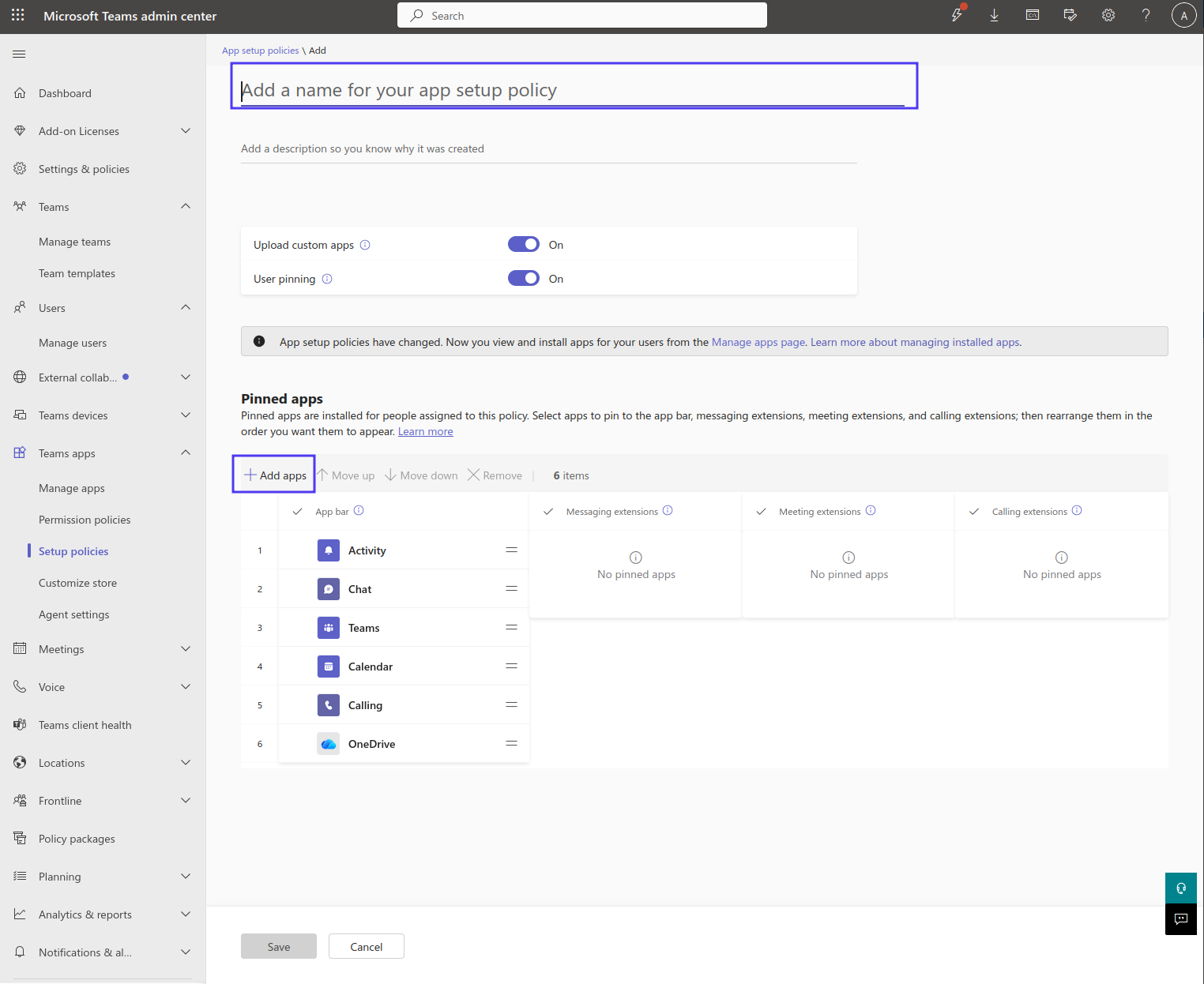Show info icon next to Calling extensions
The image size is (1204, 984).
(x=1077, y=510)
